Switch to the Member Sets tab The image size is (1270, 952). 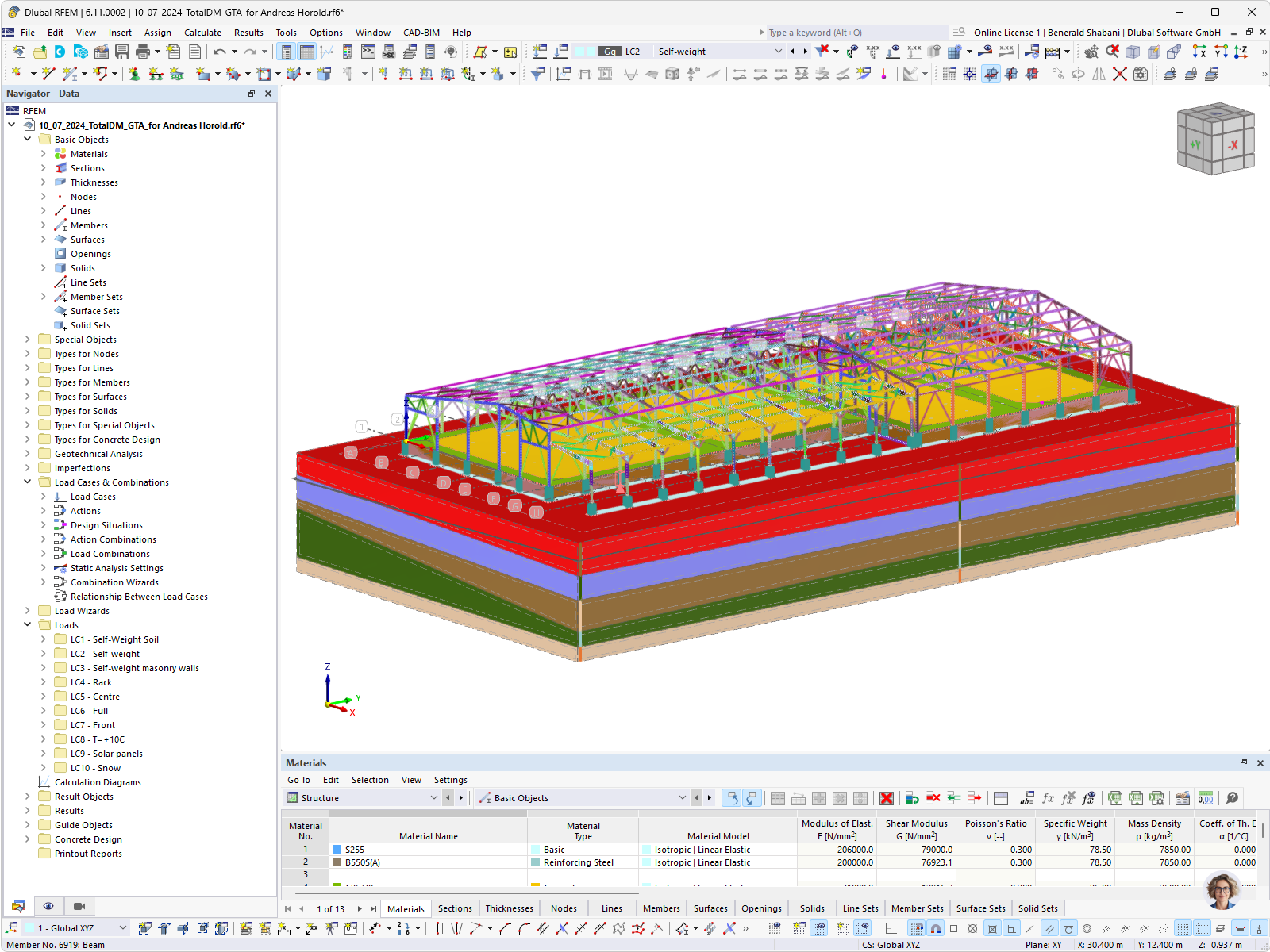pos(917,908)
